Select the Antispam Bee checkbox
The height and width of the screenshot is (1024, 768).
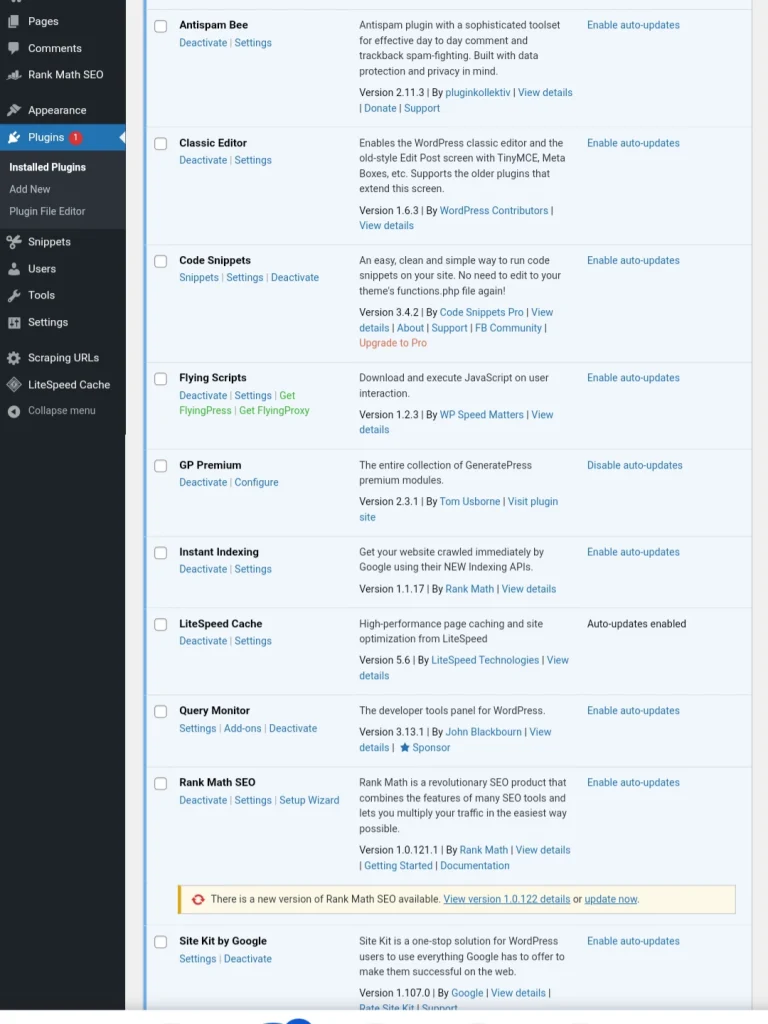click(x=161, y=26)
